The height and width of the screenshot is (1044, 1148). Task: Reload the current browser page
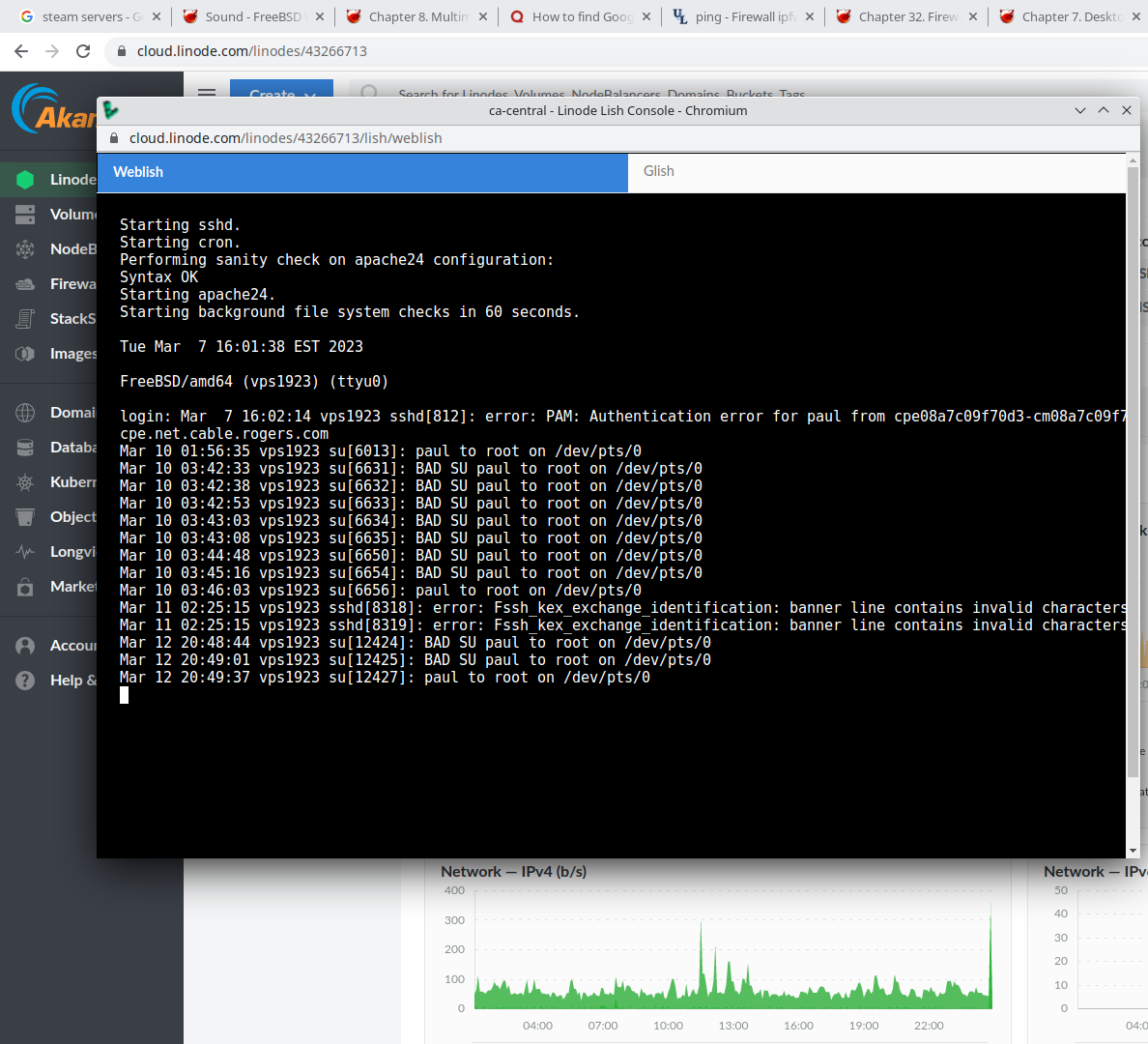pyautogui.click(x=83, y=51)
